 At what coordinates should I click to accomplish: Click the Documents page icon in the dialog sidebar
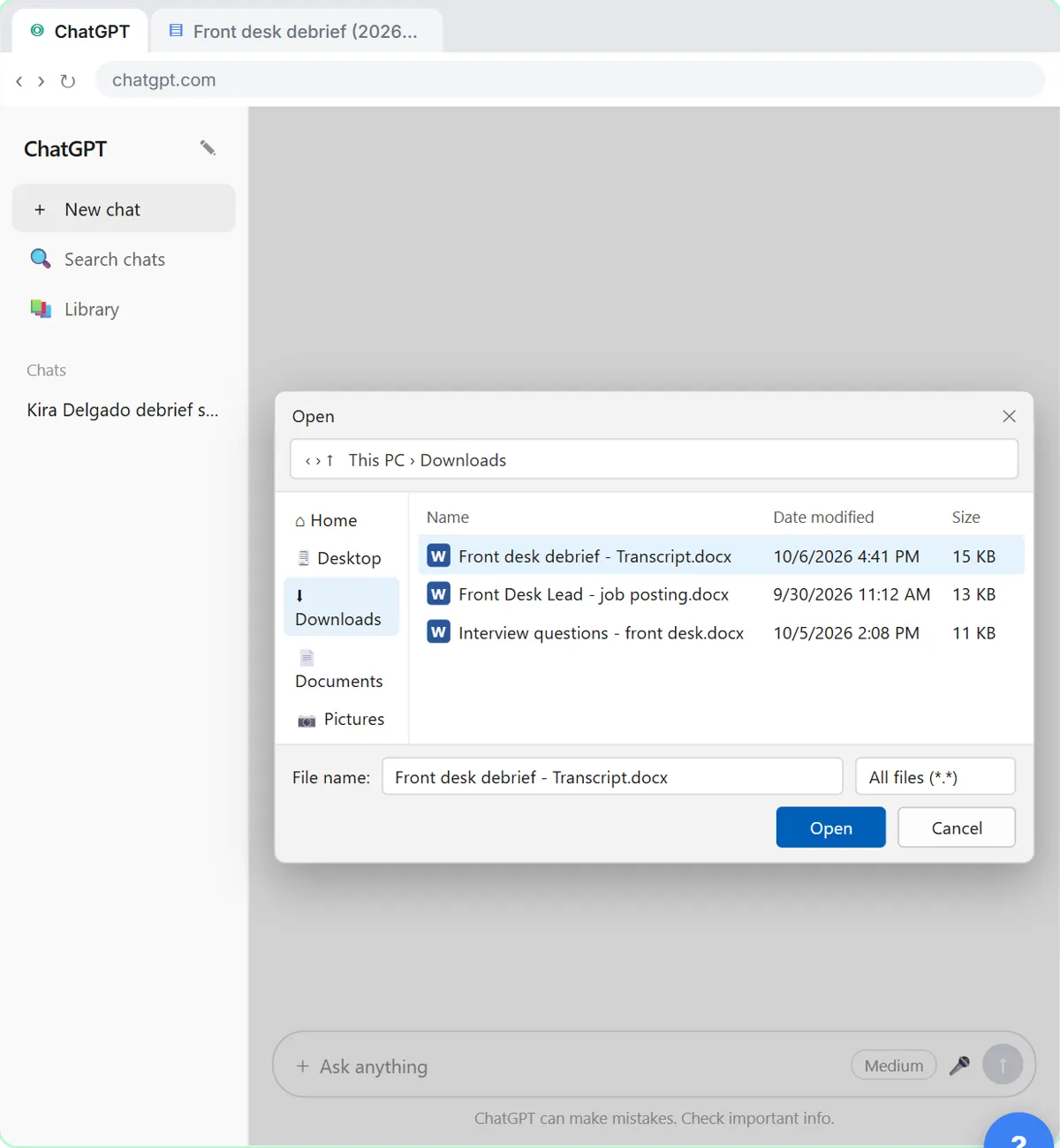click(x=307, y=657)
